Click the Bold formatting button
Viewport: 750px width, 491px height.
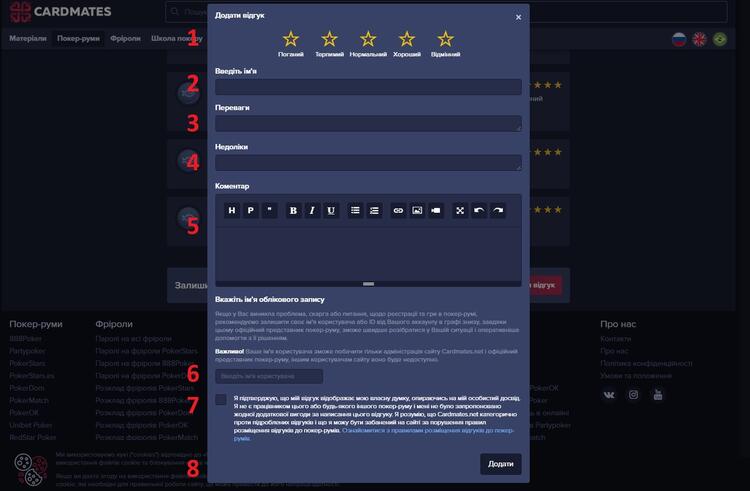[293, 210]
